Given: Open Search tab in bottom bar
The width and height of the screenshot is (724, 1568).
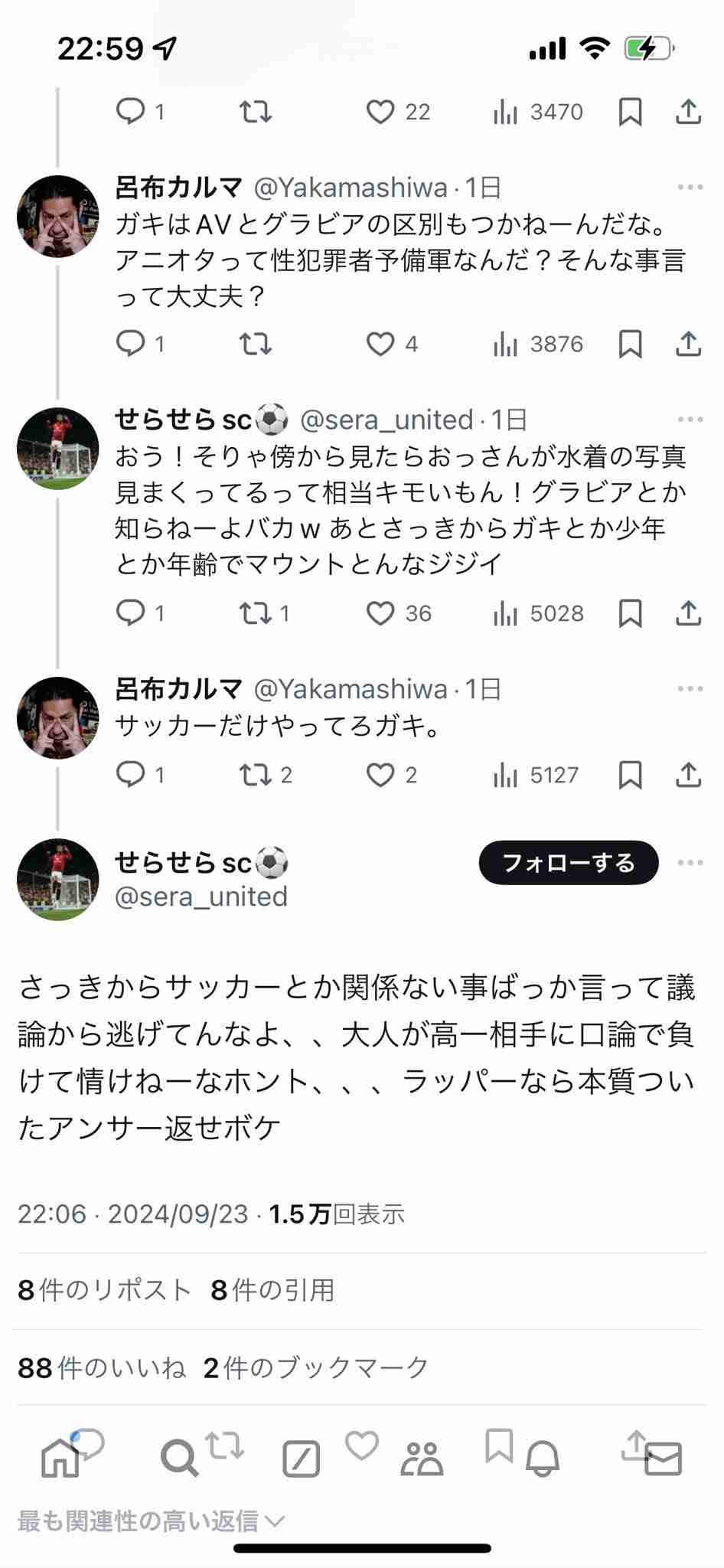Looking at the screenshot, I should 179,1459.
